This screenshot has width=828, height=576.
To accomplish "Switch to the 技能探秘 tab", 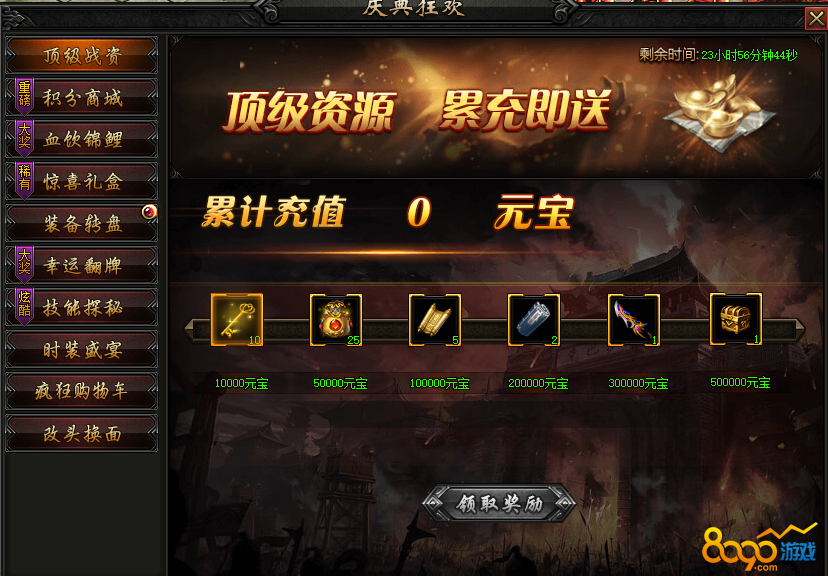I will click(82, 307).
